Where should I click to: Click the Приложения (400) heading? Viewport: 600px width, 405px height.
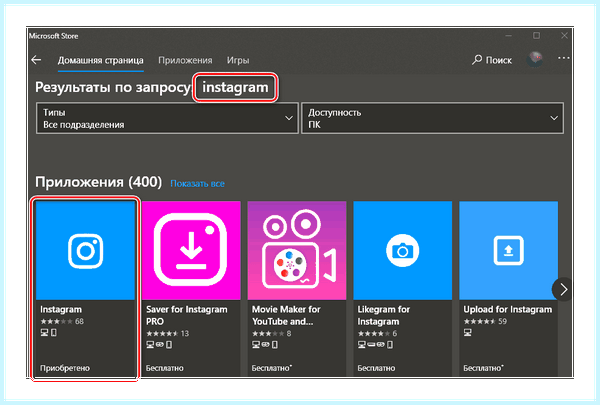[99, 182]
